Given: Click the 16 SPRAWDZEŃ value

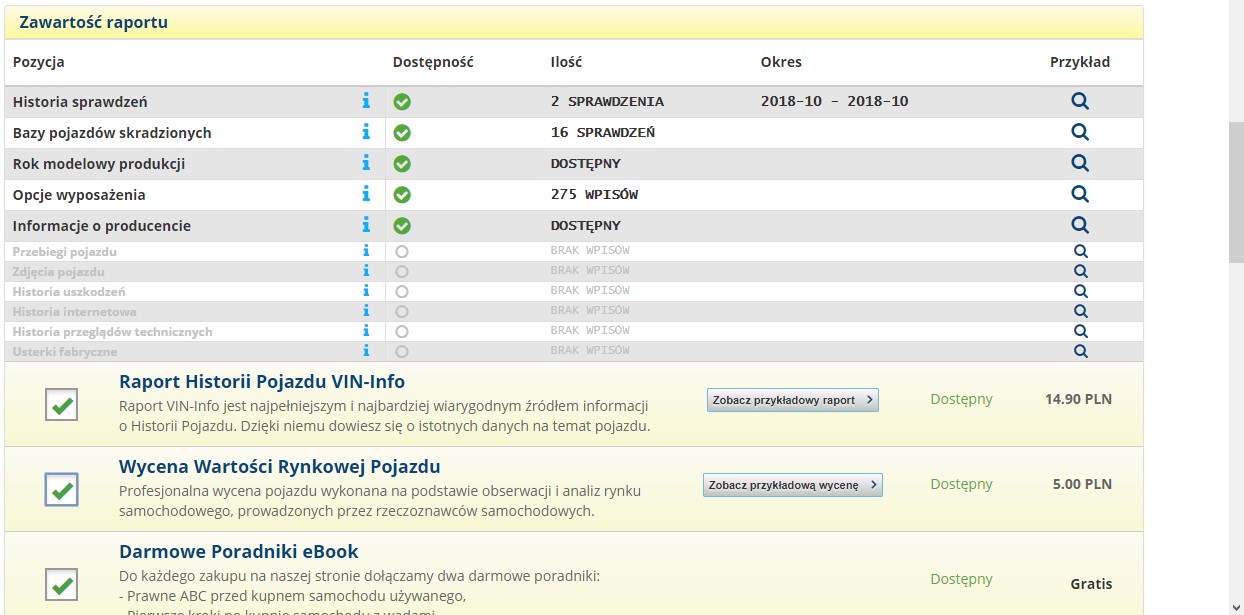Looking at the screenshot, I should click(603, 133).
